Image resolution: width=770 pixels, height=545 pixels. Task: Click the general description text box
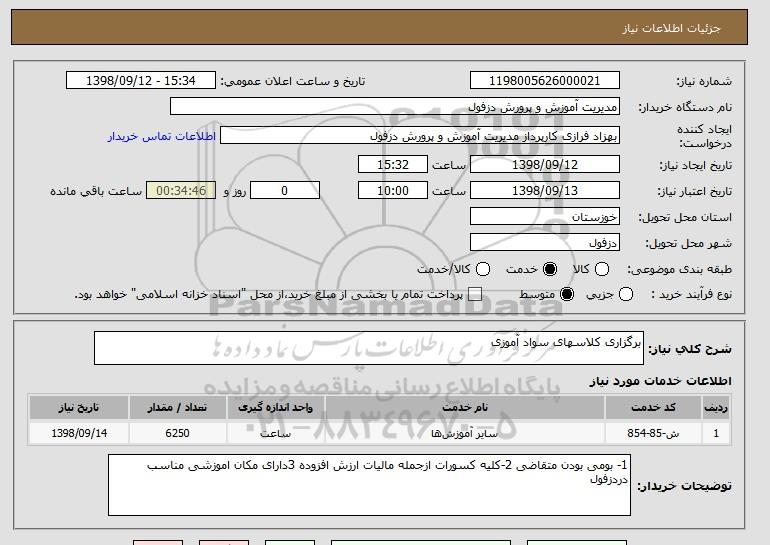coord(369,348)
